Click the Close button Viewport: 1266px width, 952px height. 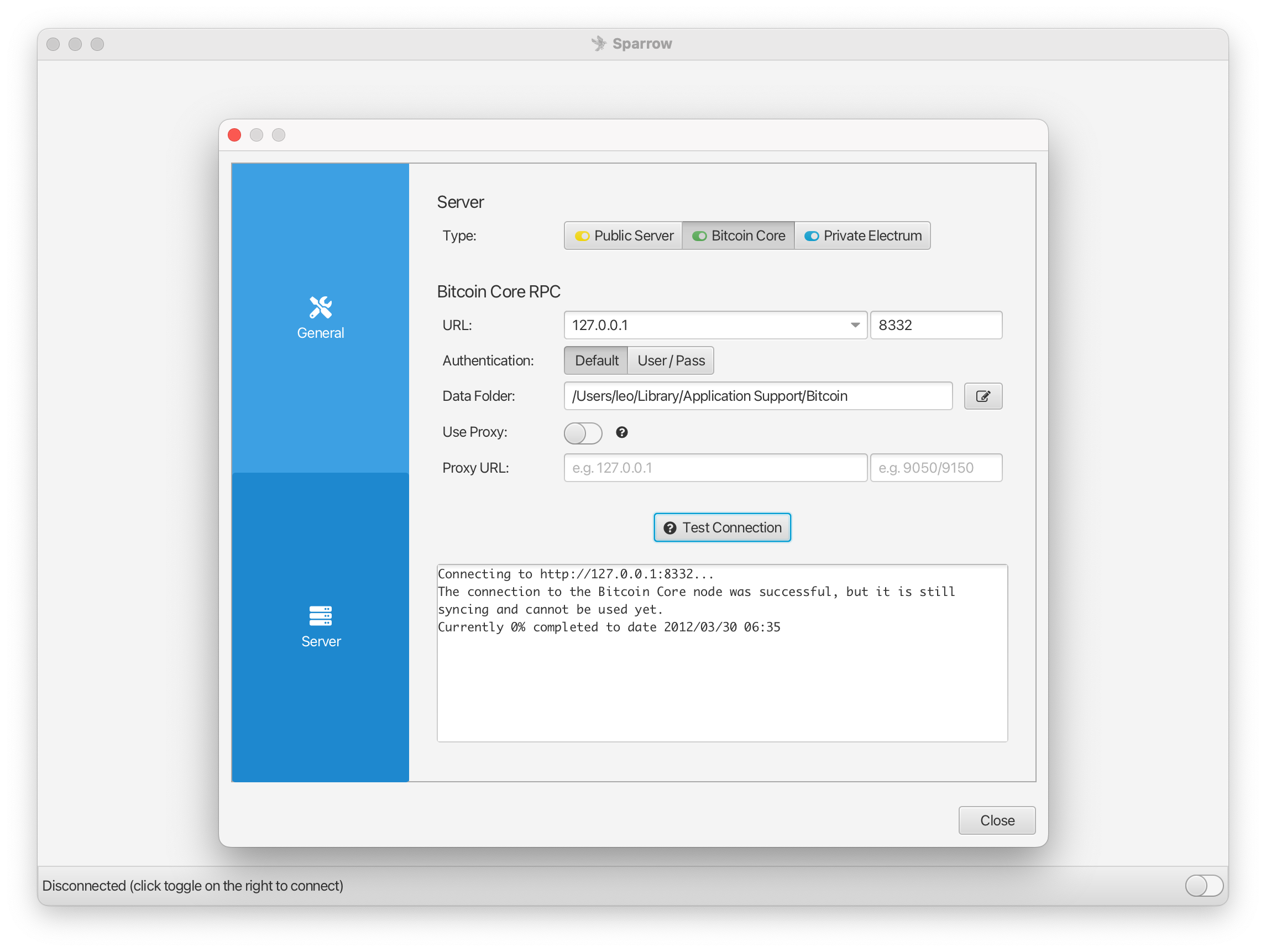click(x=997, y=820)
